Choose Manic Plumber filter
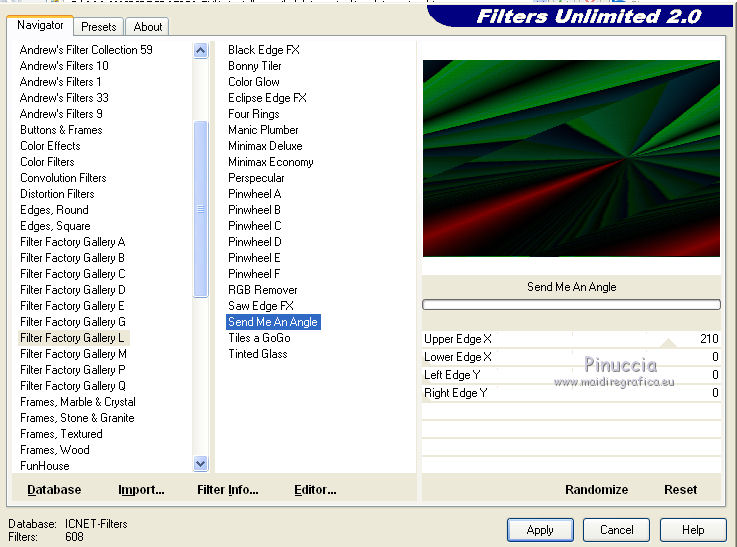The height and width of the screenshot is (547, 737). [x=263, y=130]
